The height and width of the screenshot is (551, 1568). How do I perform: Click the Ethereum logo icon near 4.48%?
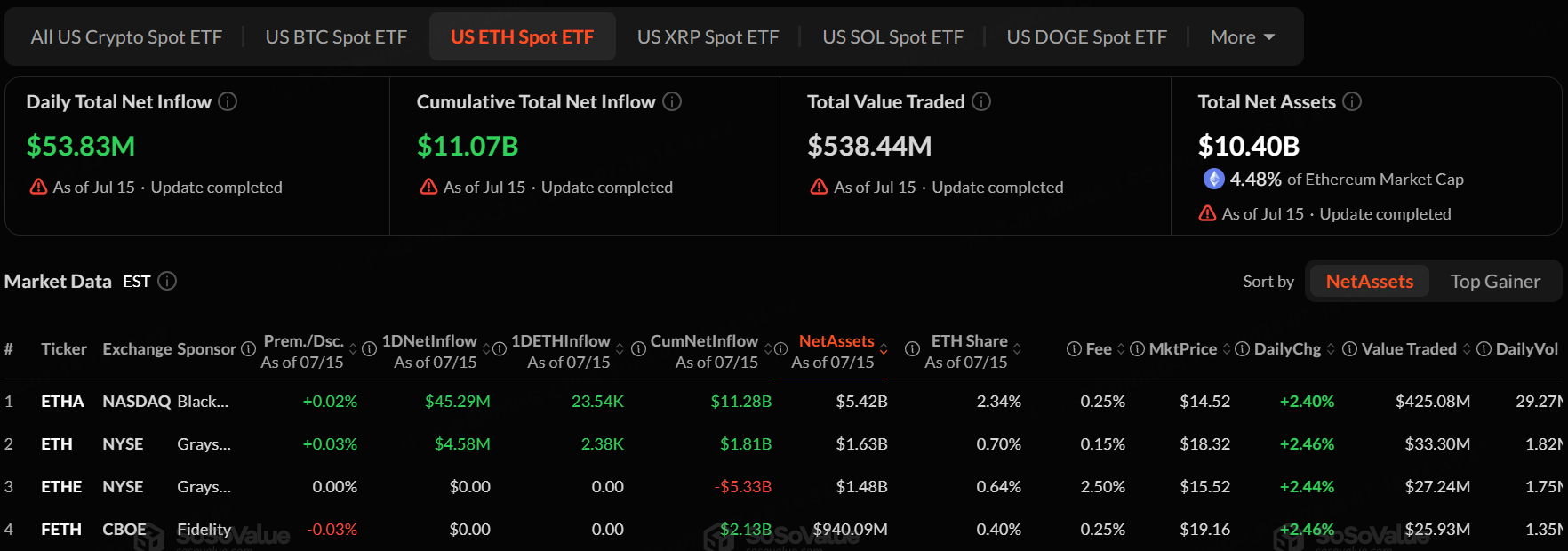[x=1213, y=179]
